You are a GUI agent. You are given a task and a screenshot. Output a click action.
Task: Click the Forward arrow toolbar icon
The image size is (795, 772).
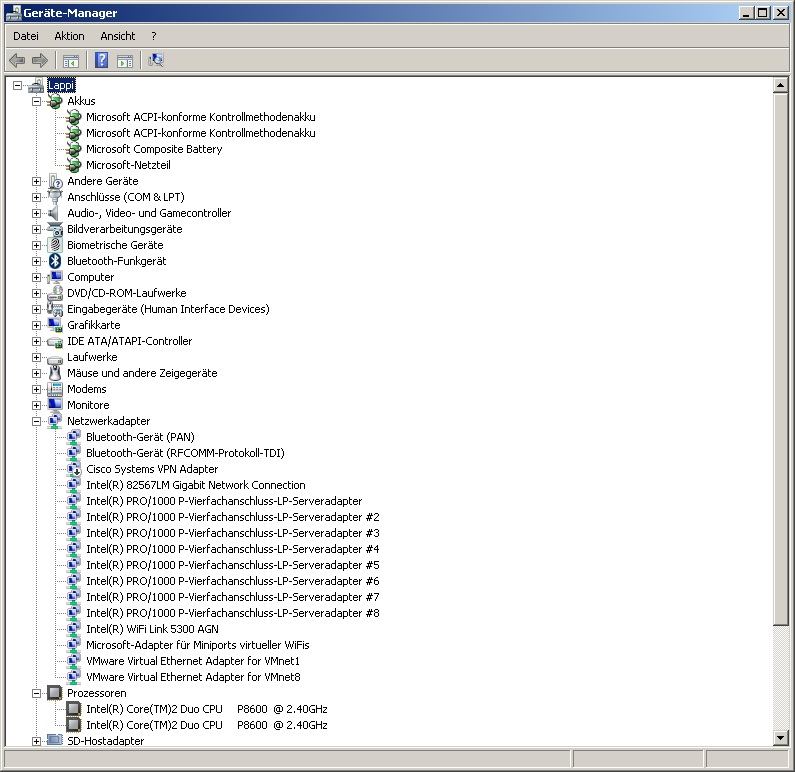point(40,61)
